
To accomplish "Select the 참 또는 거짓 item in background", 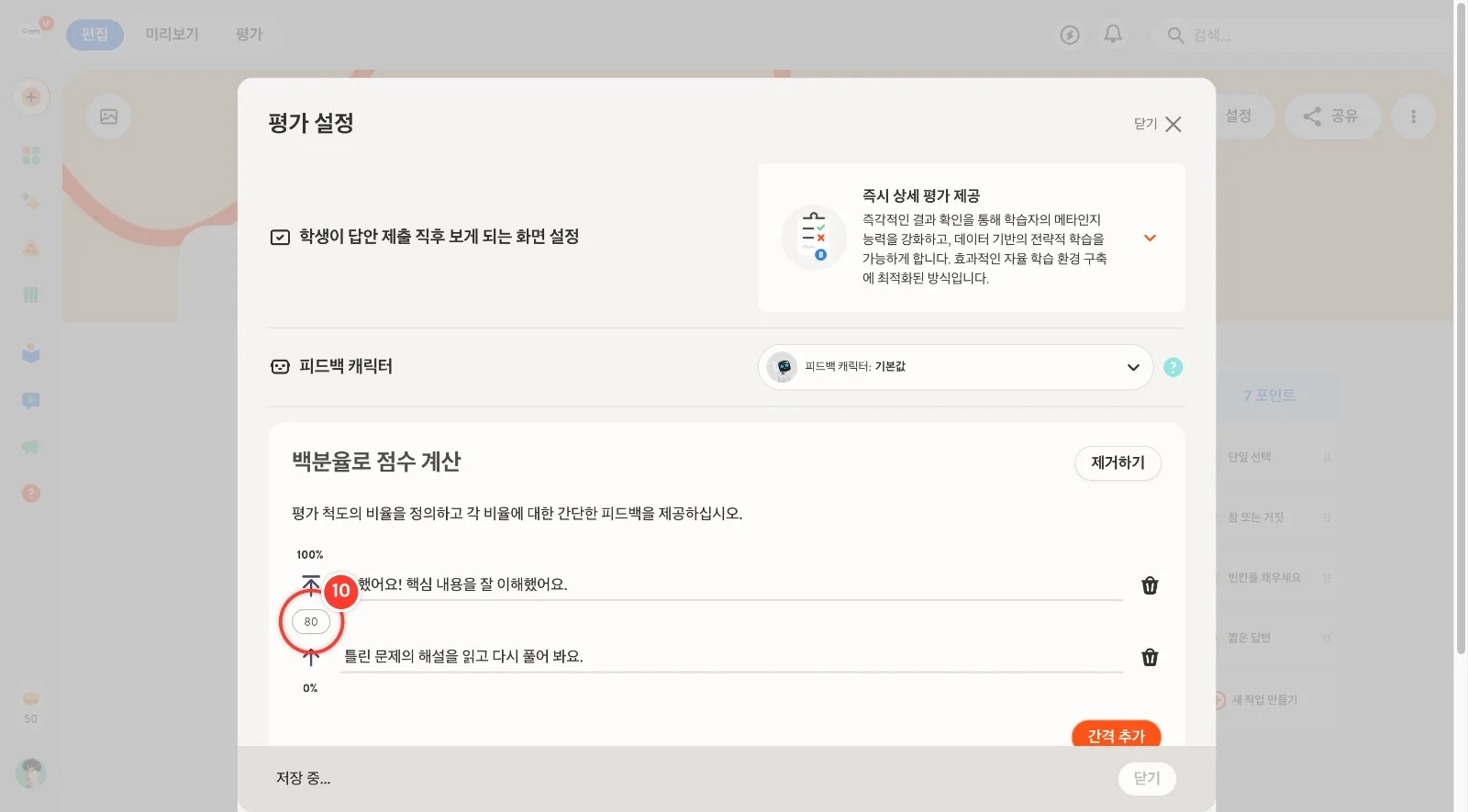I will coord(1255,517).
